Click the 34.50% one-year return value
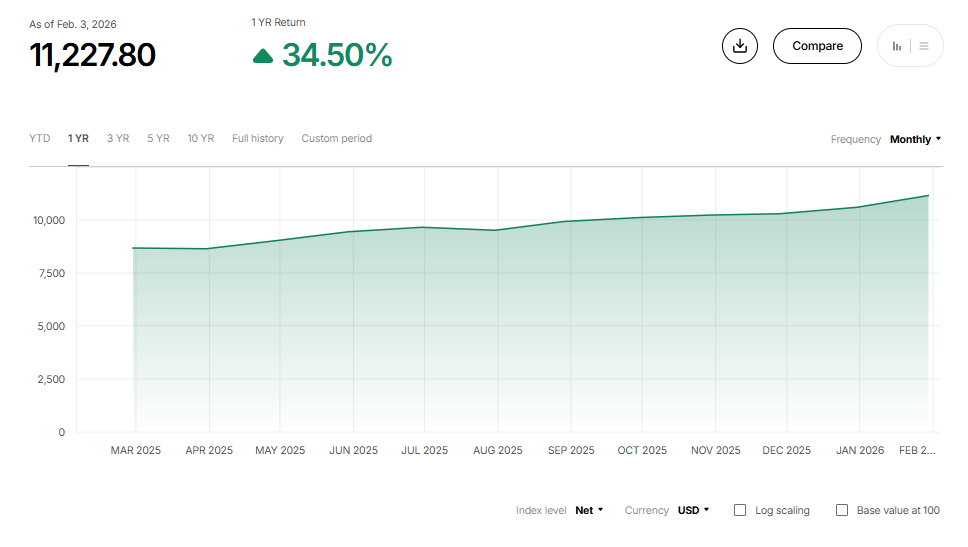968x547 pixels. pyautogui.click(x=337, y=55)
